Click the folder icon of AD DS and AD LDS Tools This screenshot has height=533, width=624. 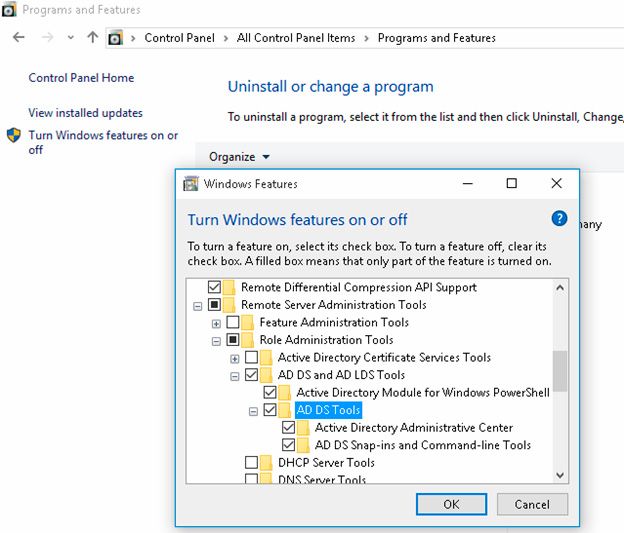pos(266,375)
